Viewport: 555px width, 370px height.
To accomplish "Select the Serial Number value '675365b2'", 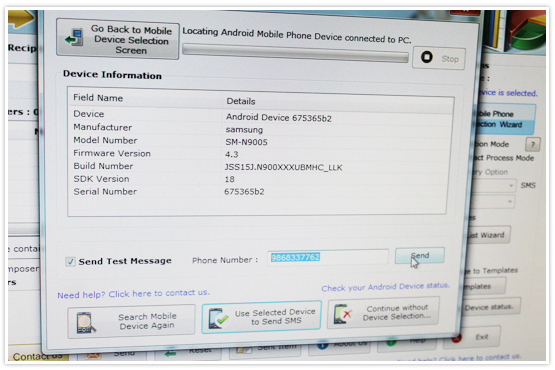I will [244, 192].
